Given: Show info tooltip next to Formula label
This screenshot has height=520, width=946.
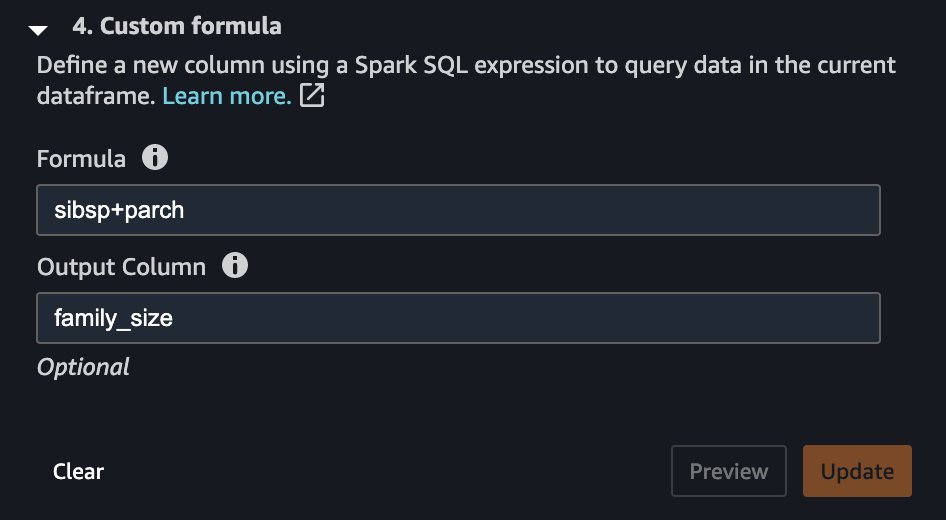Looking at the screenshot, I should point(155,158).
